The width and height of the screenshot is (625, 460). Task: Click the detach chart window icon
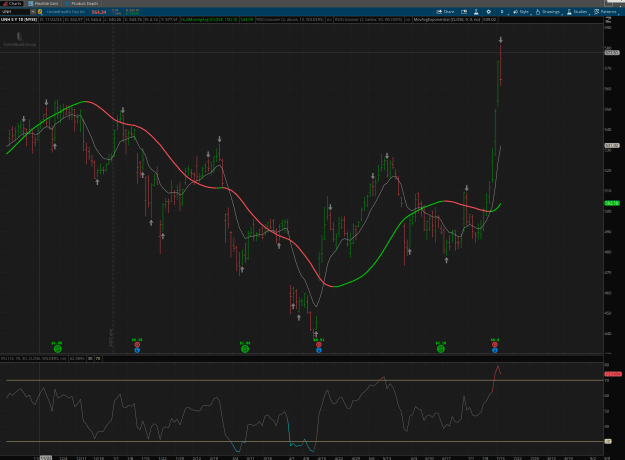coord(464,12)
